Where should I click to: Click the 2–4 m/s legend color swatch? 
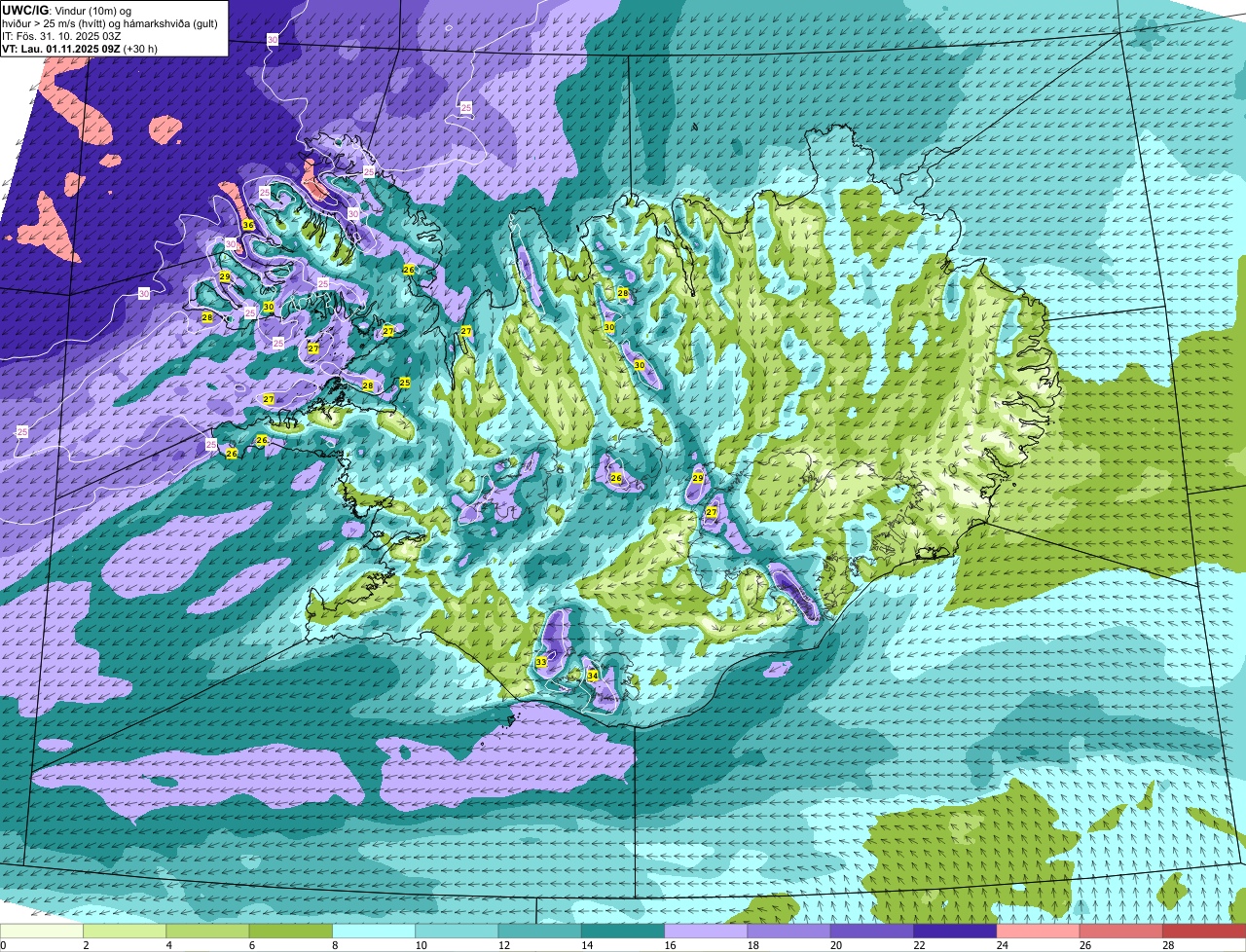coord(125,931)
